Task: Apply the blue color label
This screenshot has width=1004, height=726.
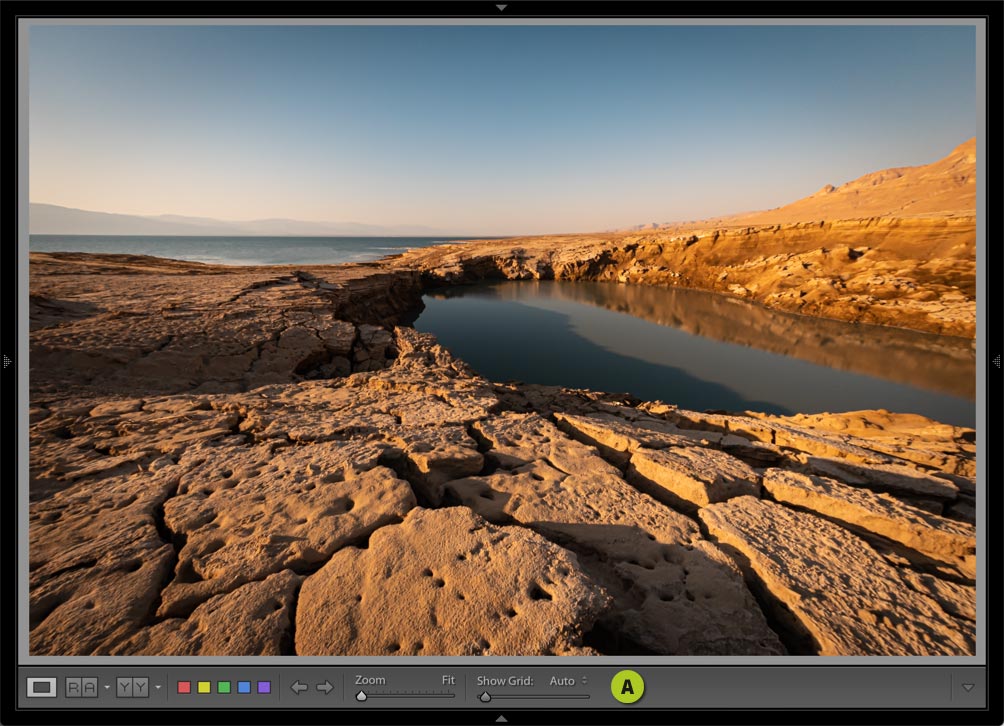Action: pos(244,688)
